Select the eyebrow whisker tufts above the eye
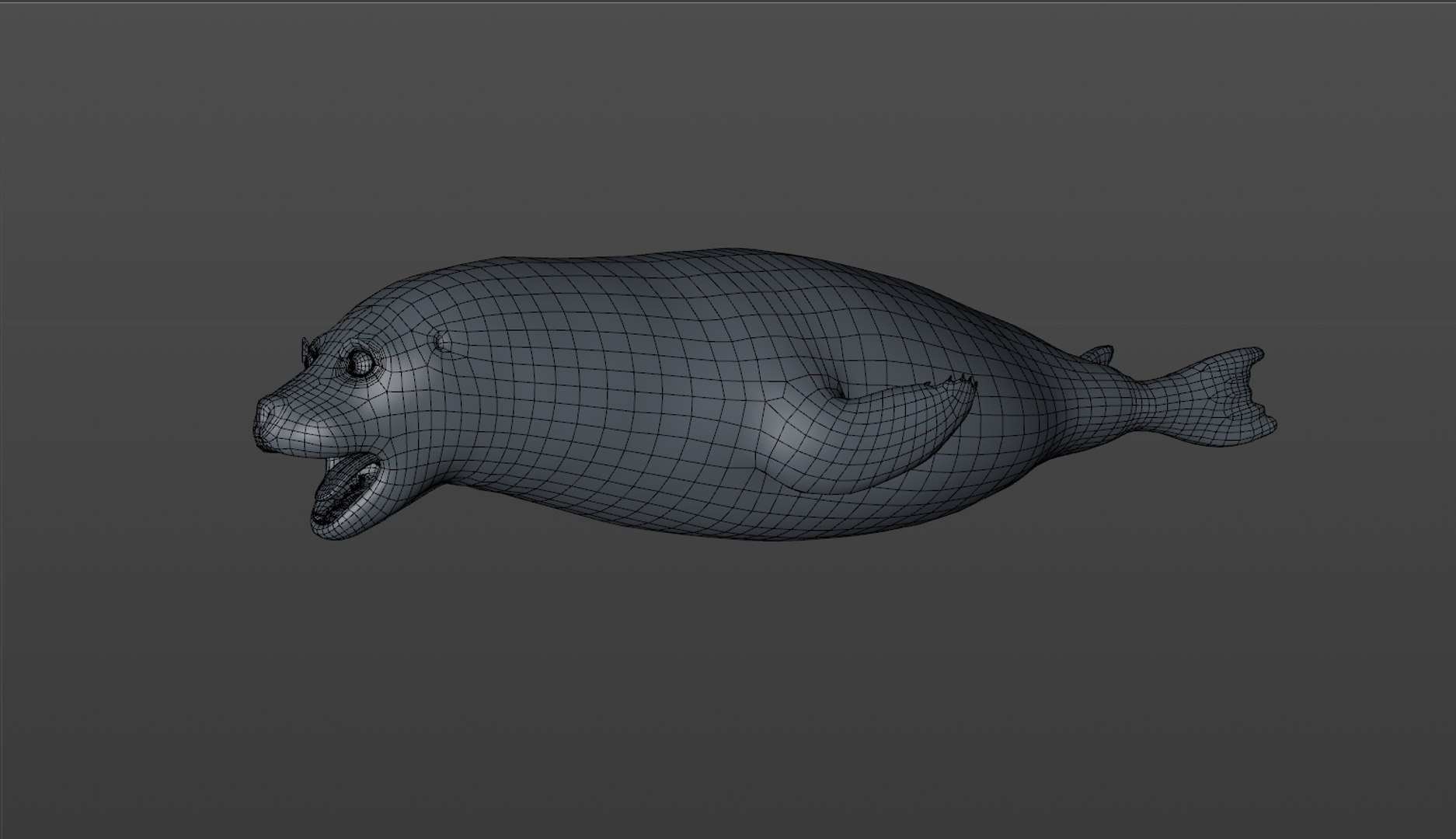This screenshot has width=1456, height=839. [308, 352]
